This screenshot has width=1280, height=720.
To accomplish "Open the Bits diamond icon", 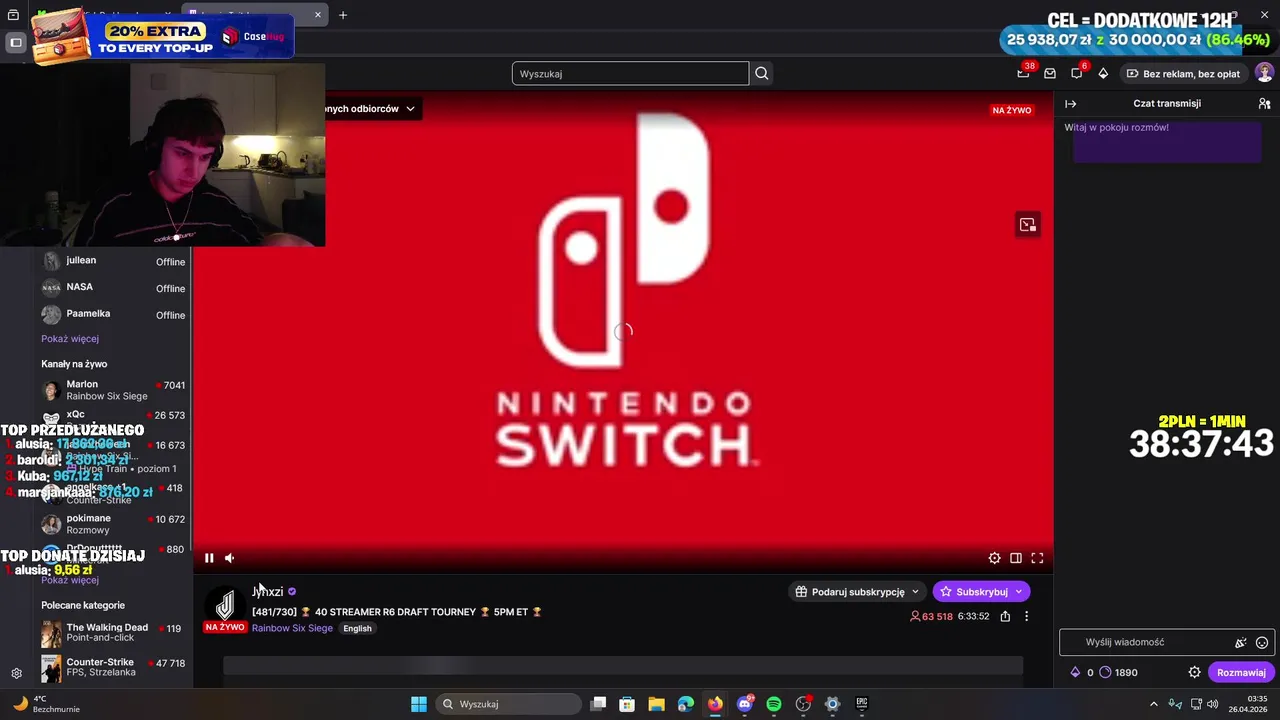I will point(1103,73).
